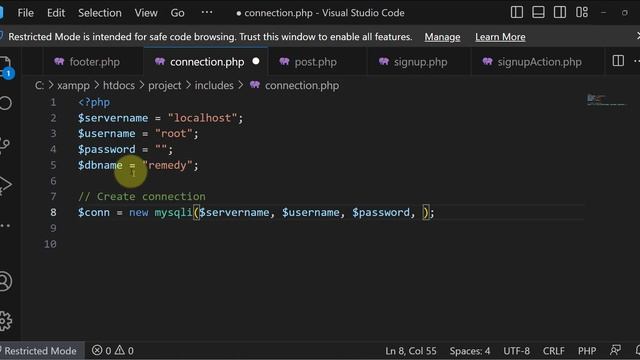Image resolution: width=640 pixels, height=360 pixels.
Task: Expand the hidden menus ellipsis in menu bar
Action: [x=207, y=12]
